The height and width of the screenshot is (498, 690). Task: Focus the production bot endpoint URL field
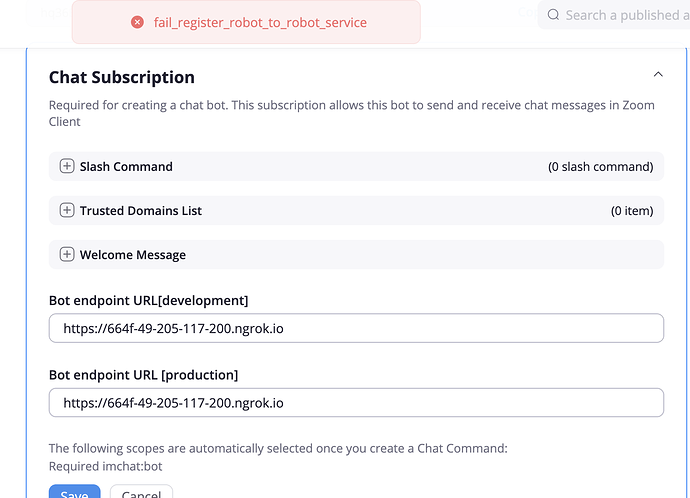(x=356, y=402)
